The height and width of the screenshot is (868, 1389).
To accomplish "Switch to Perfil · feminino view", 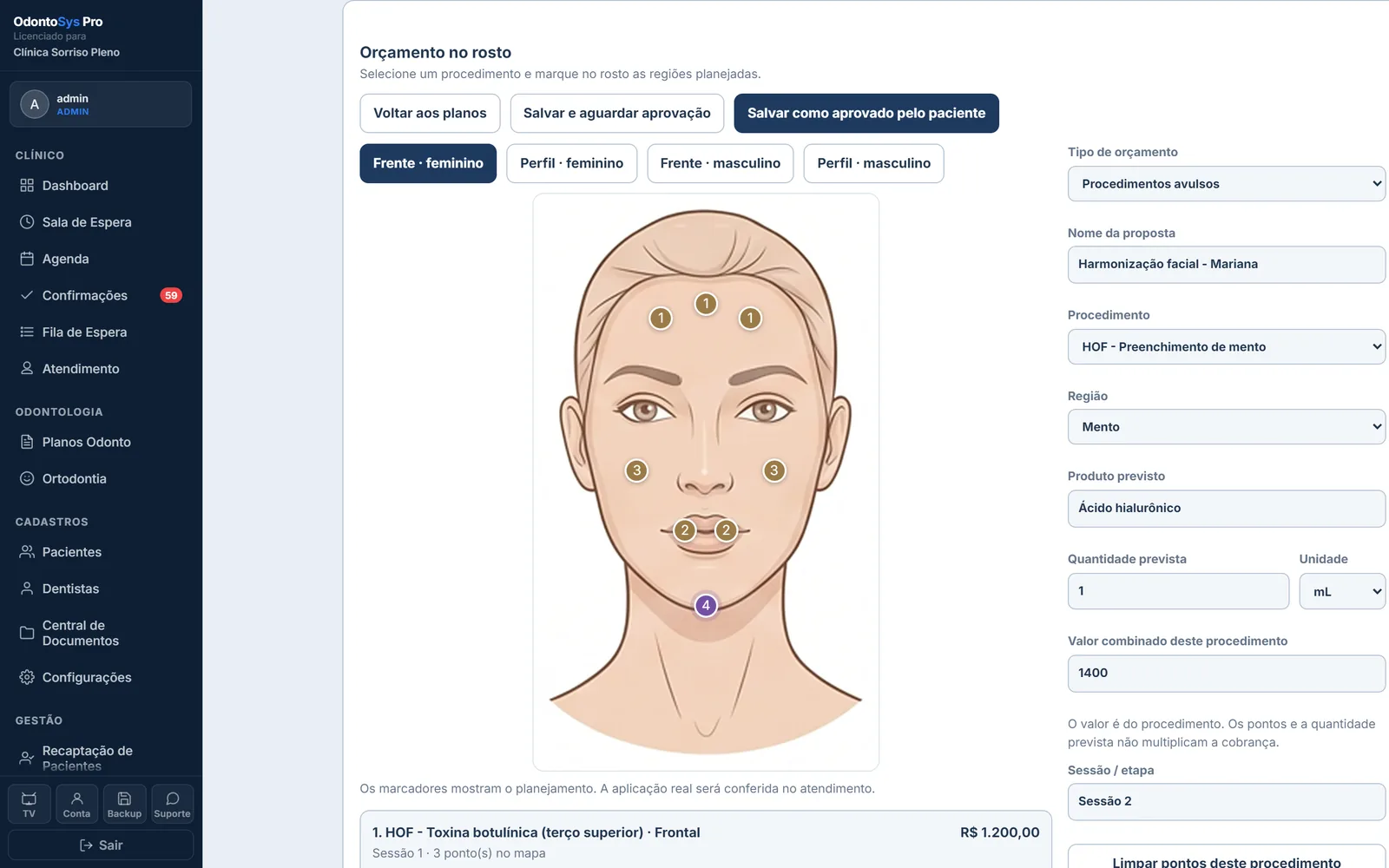I will point(571,163).
